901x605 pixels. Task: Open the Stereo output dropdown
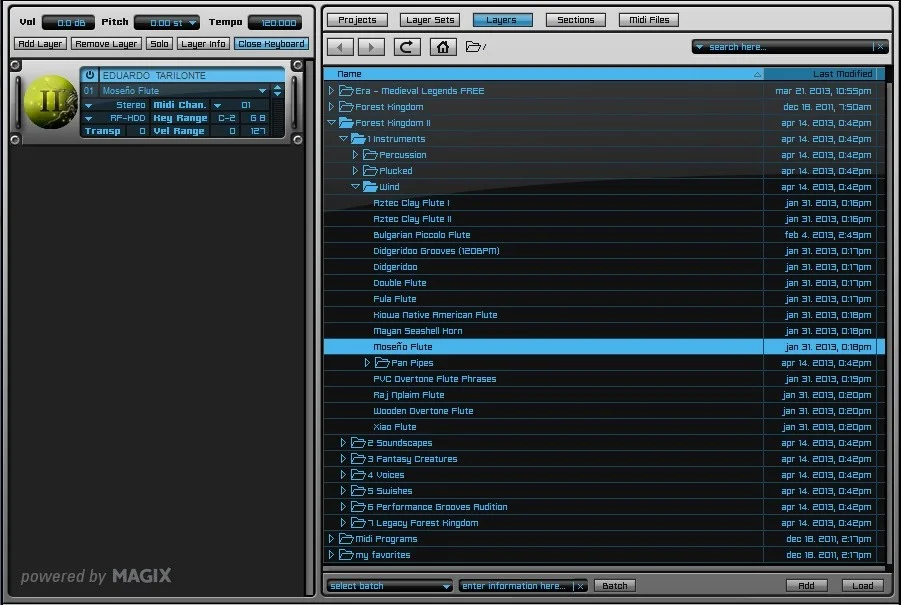click(88, 105)
